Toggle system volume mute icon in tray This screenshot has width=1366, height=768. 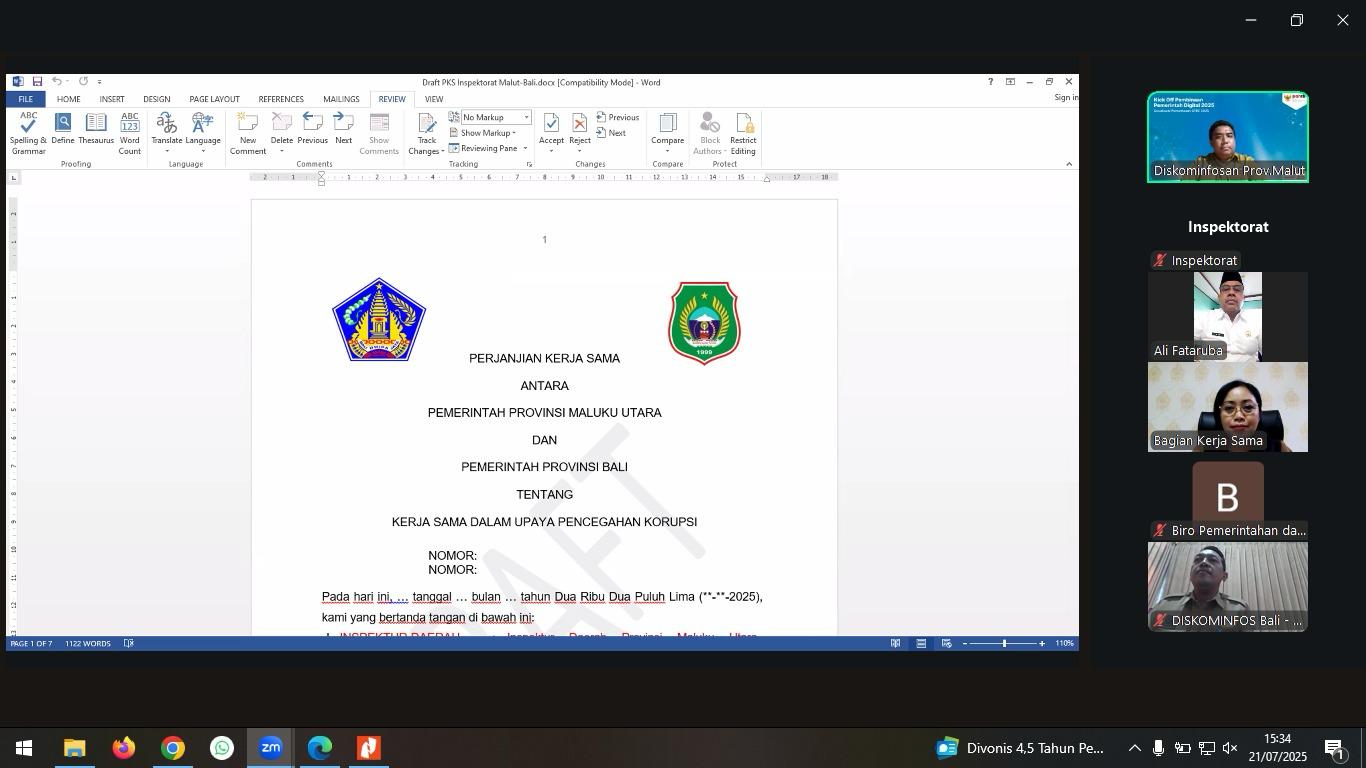click(x=1230, y=748)
